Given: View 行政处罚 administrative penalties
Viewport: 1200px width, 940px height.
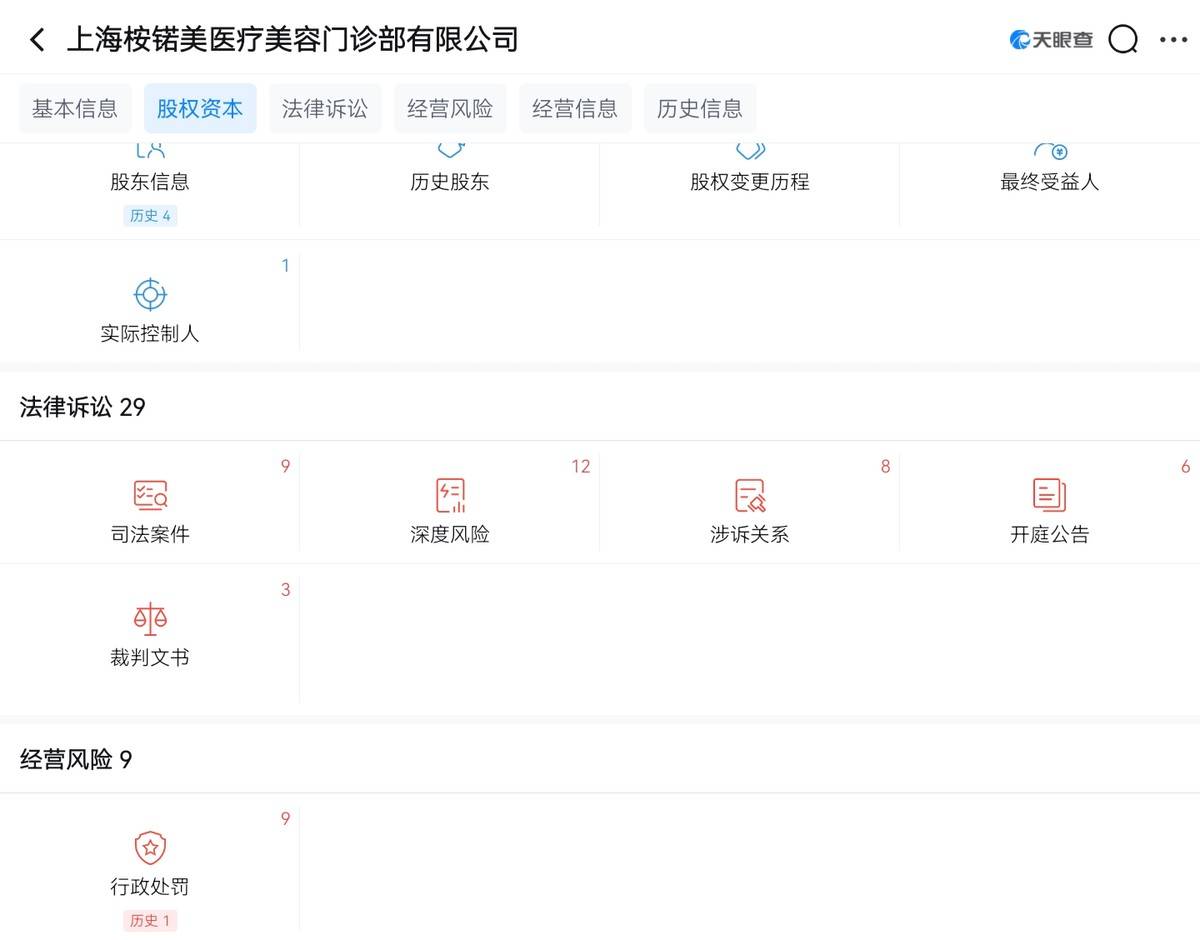Looking at the screenshot, I should [x=150, y=862].
